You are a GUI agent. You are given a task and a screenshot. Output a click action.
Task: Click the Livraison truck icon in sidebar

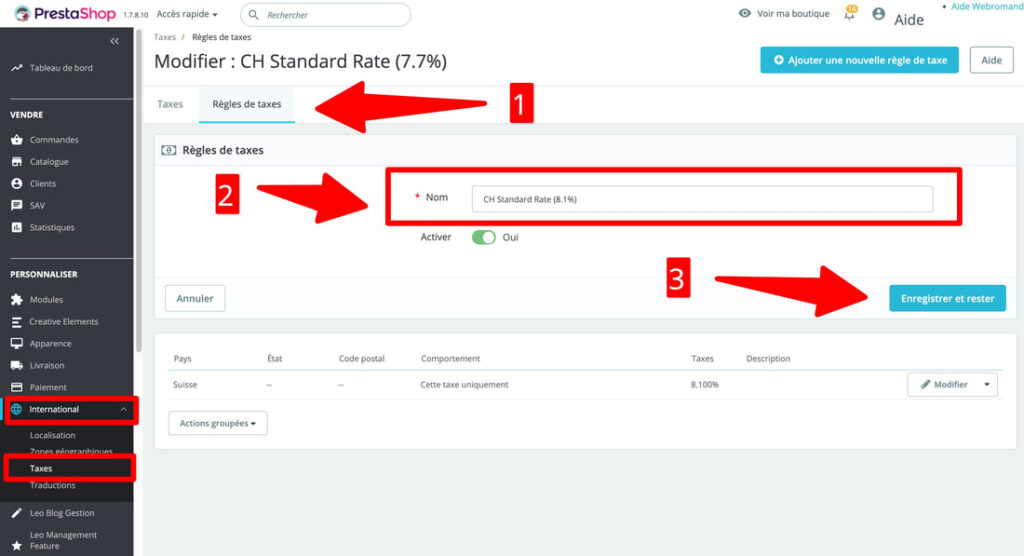click(17, 366)
